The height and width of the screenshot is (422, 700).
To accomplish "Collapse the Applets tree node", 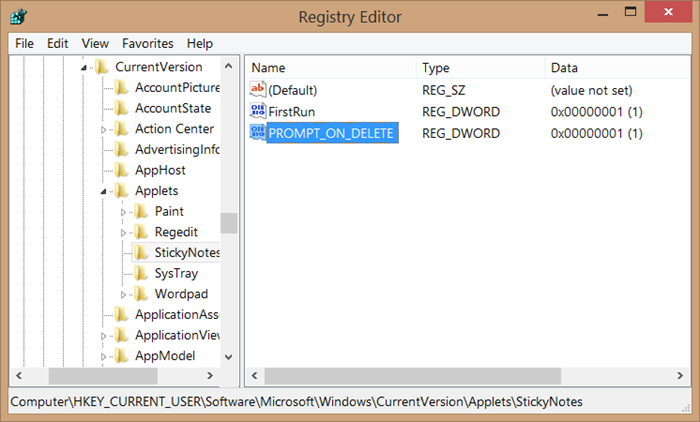I will (x=104, y=191).
